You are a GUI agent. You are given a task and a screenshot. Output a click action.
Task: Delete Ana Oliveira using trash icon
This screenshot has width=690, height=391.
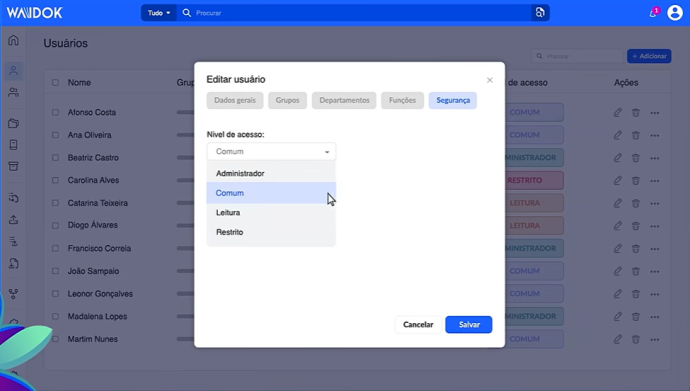point(635,135)
